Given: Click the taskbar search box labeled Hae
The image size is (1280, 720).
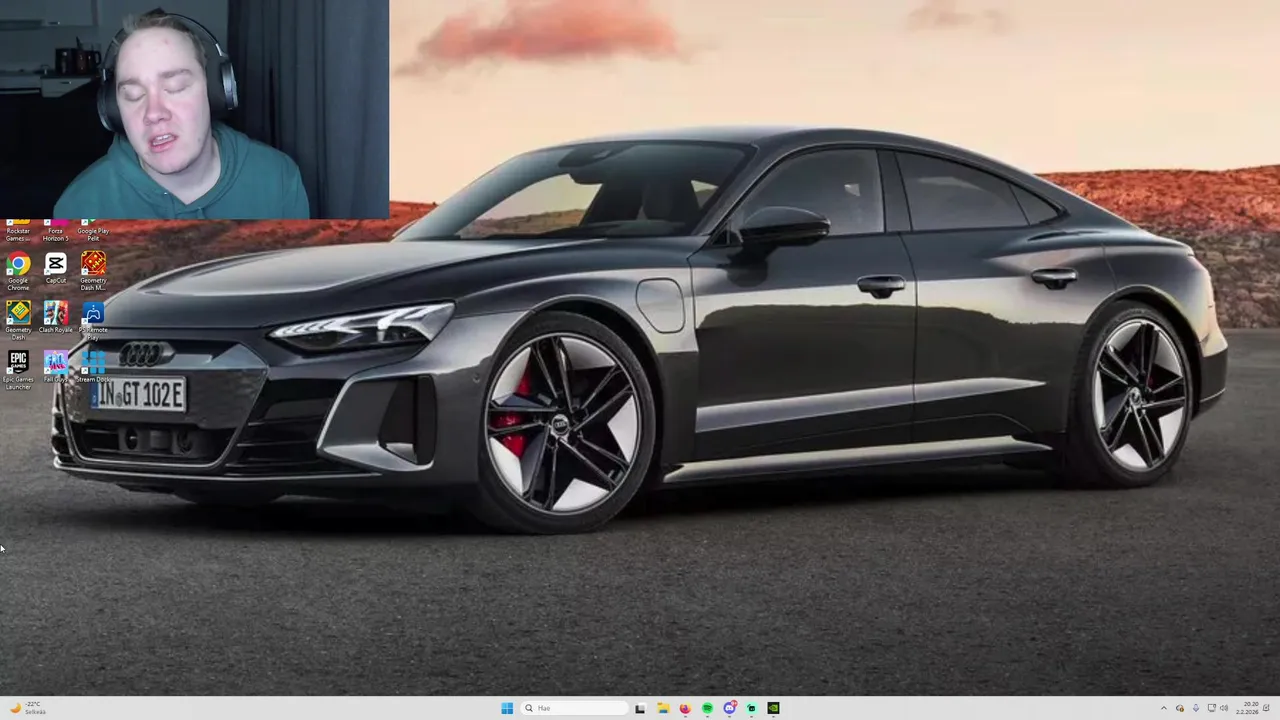Looking at the screenshot, I should tap(572, 708).
